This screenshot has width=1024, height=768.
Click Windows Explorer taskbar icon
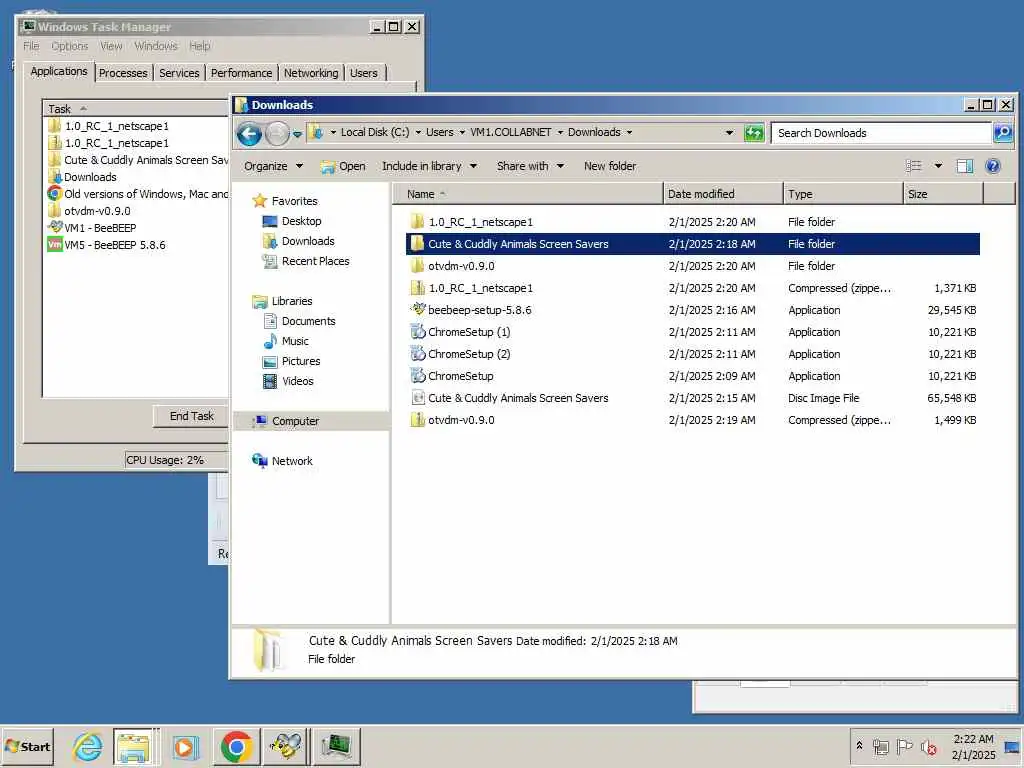pyautogui.click(x=135, y=746)
